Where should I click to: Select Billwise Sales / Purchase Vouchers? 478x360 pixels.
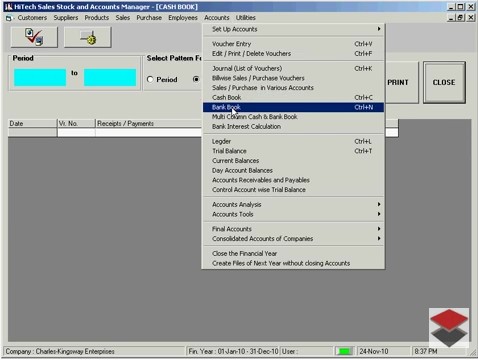coord(293,78)
